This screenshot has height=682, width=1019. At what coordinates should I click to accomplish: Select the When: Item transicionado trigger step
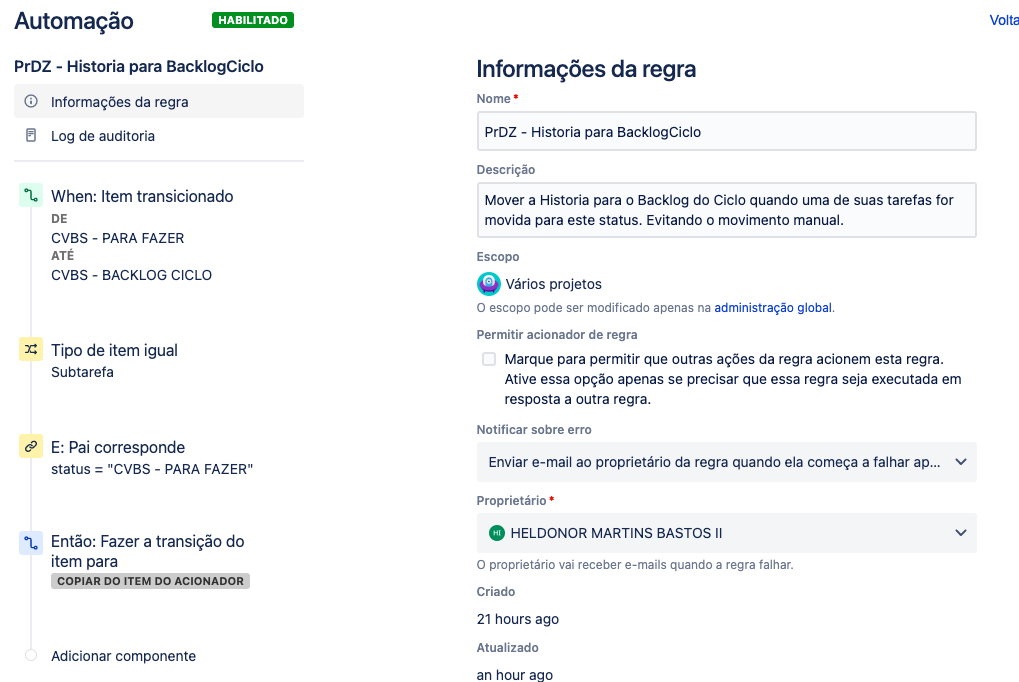(142, 196)
